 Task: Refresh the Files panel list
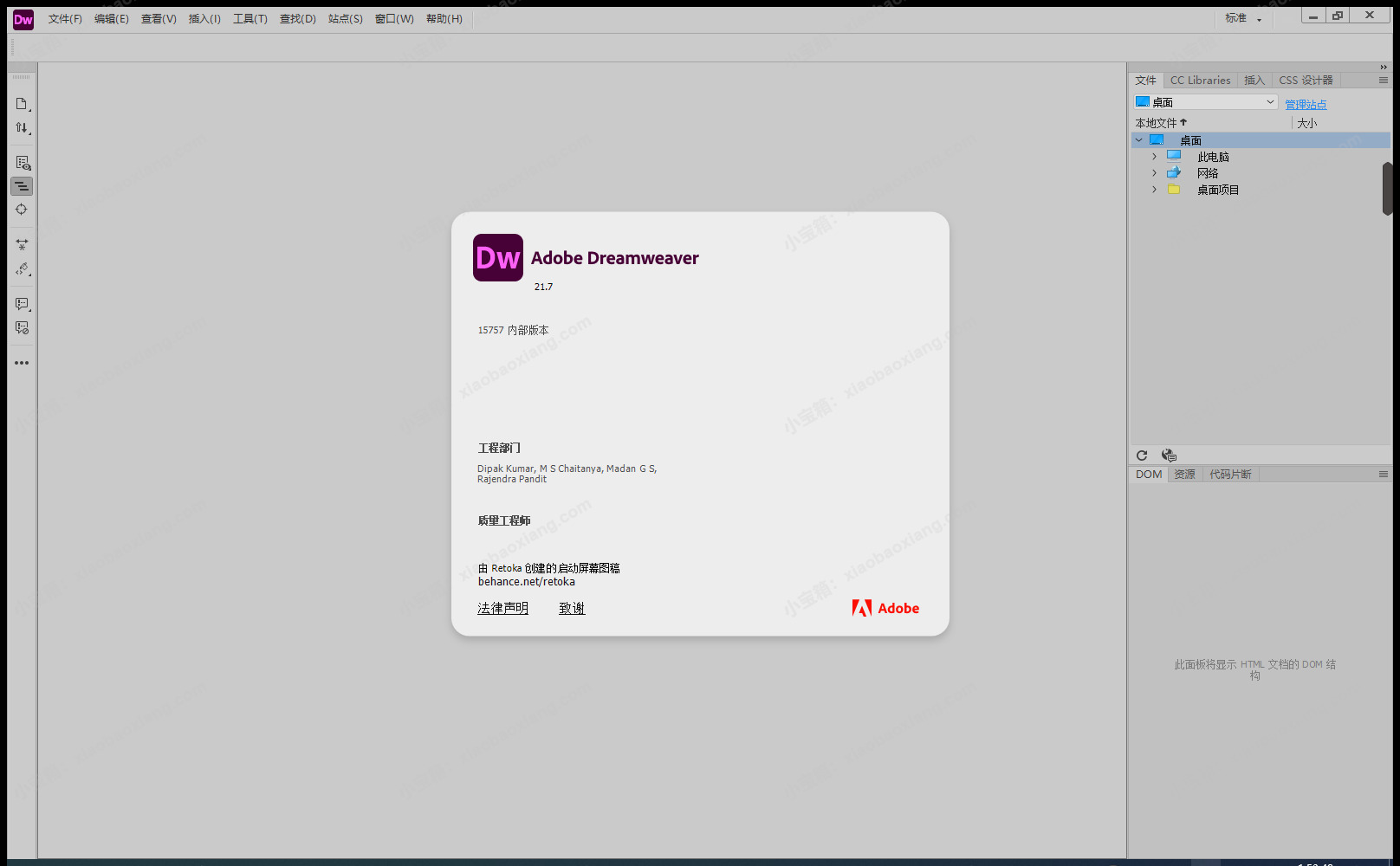click(x=1142, y=456)
